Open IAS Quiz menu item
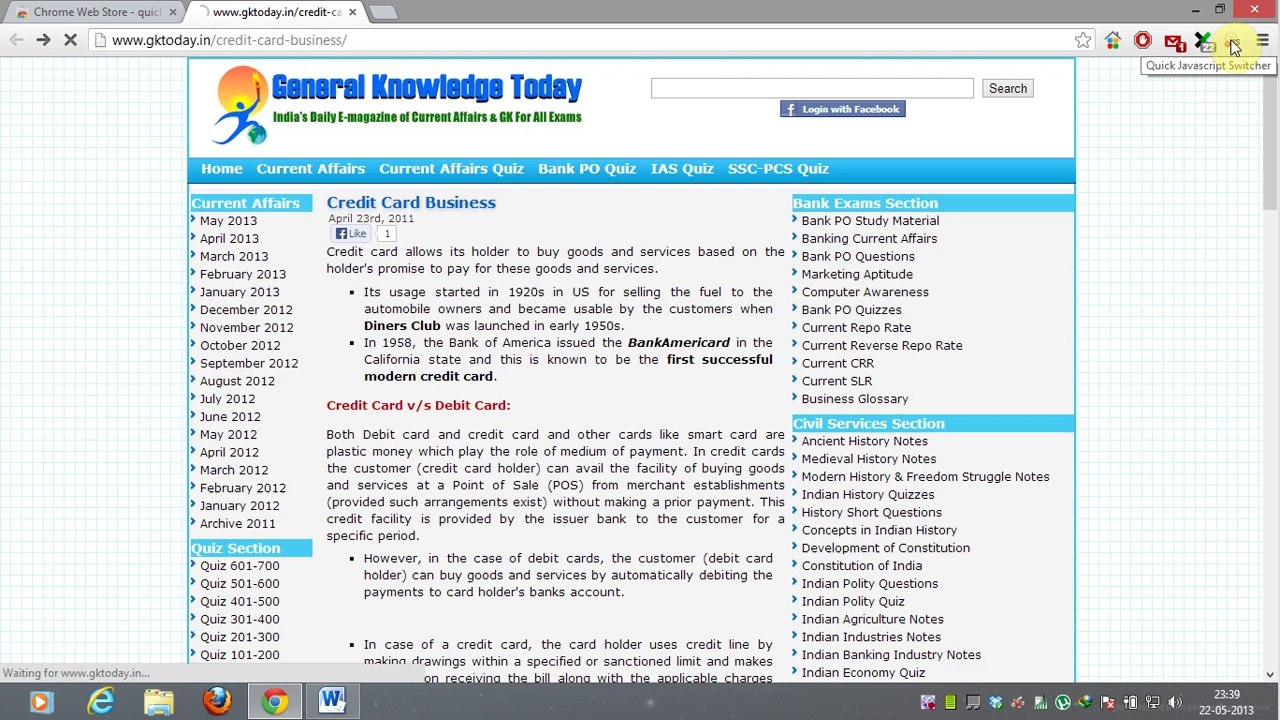The image size is (1280, 720). coord(681,168)
